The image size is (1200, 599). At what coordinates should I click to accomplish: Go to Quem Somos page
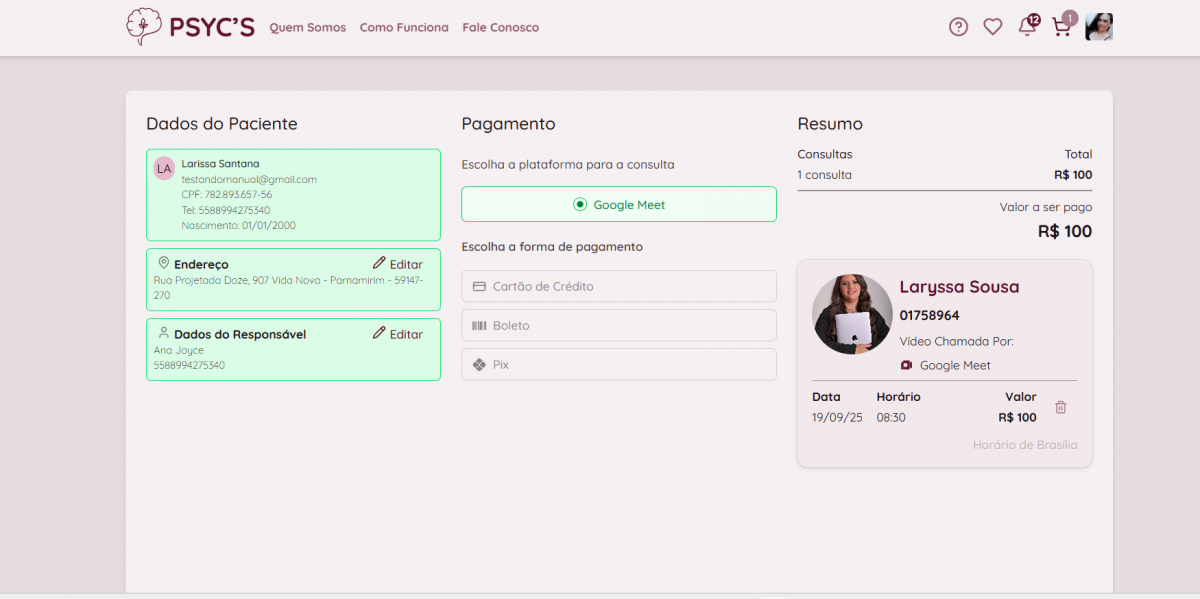click(307, 28)
